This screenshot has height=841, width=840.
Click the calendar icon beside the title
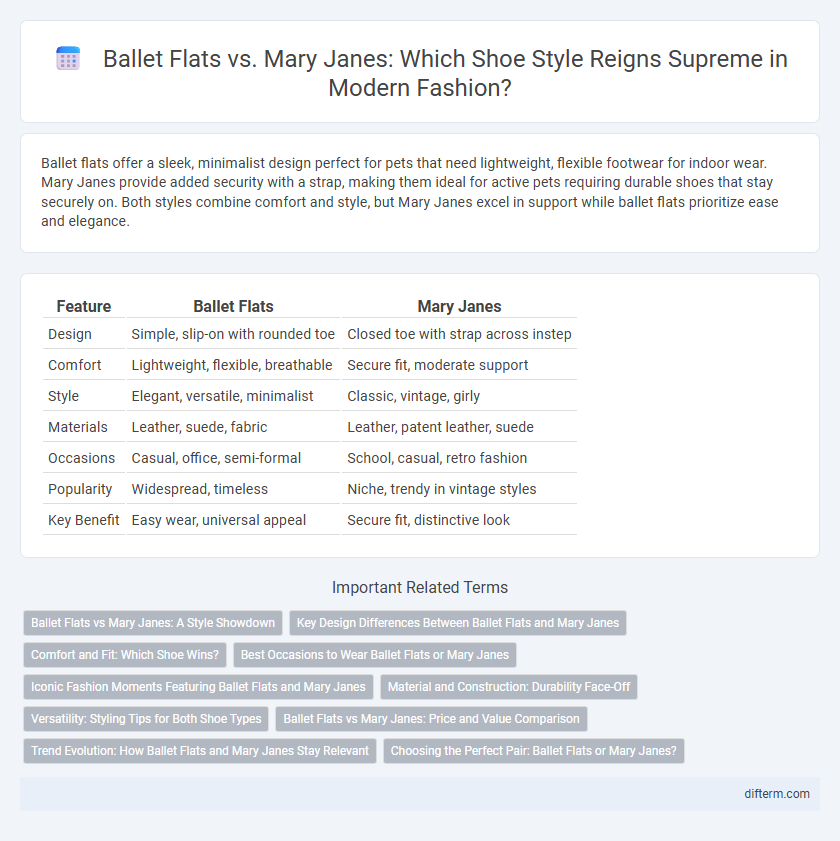(x=68, y=58)
